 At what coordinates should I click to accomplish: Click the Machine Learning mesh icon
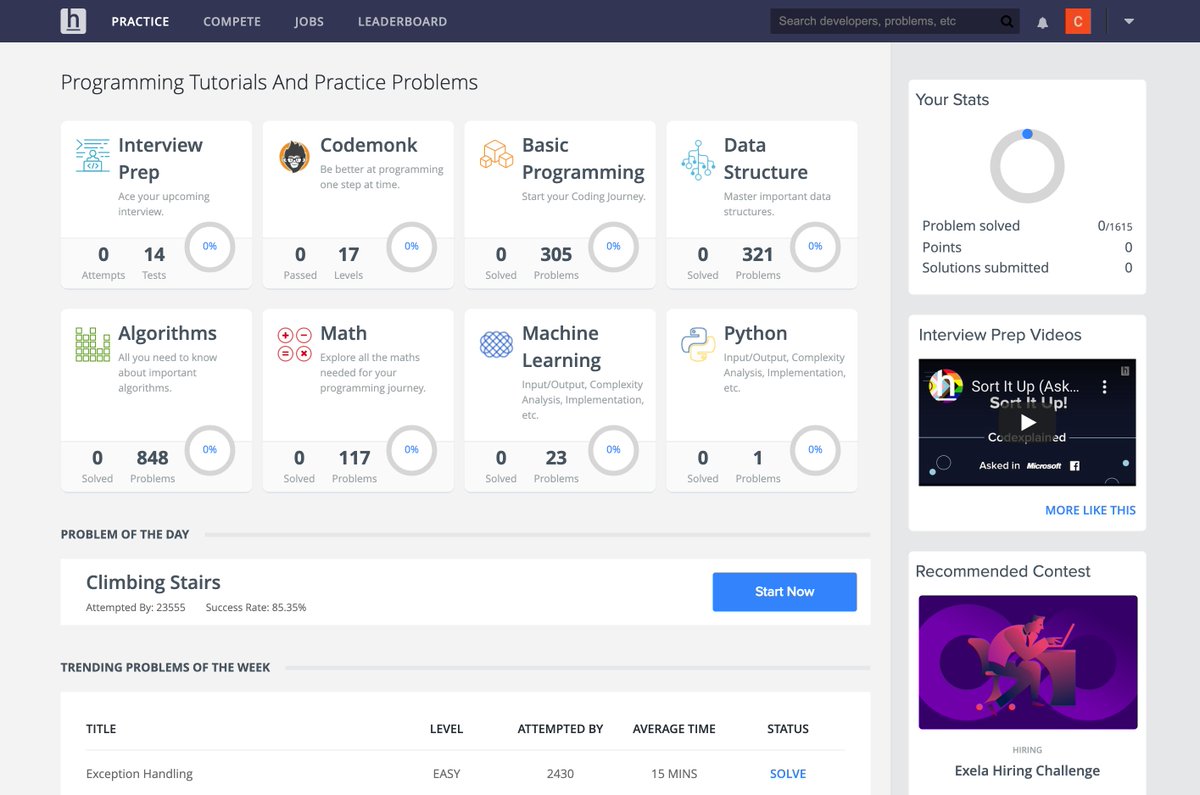[497, 344]
